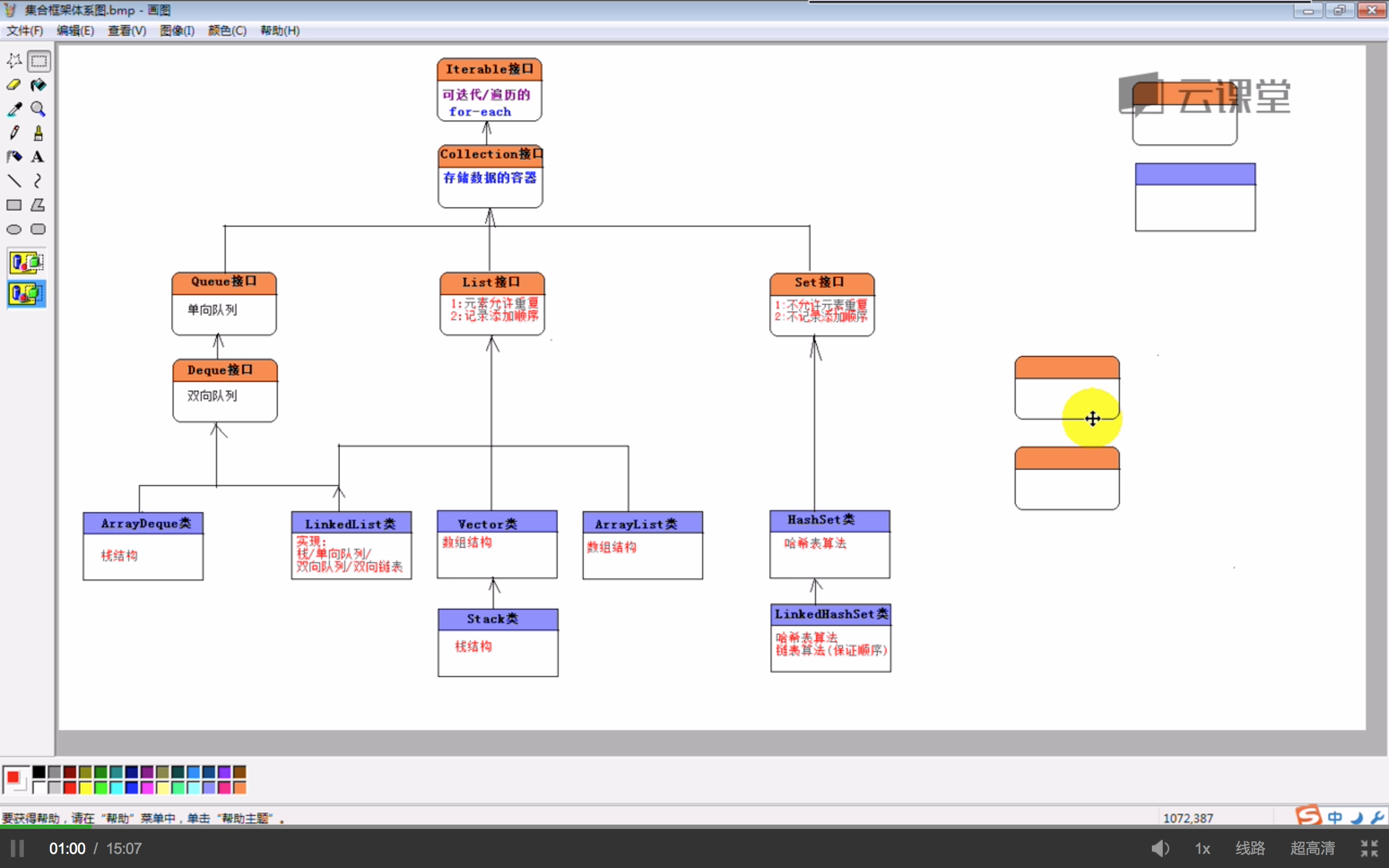Choose the Ellipse shape tool
This screenshot has width=1389, height=868.
[14, 229]
